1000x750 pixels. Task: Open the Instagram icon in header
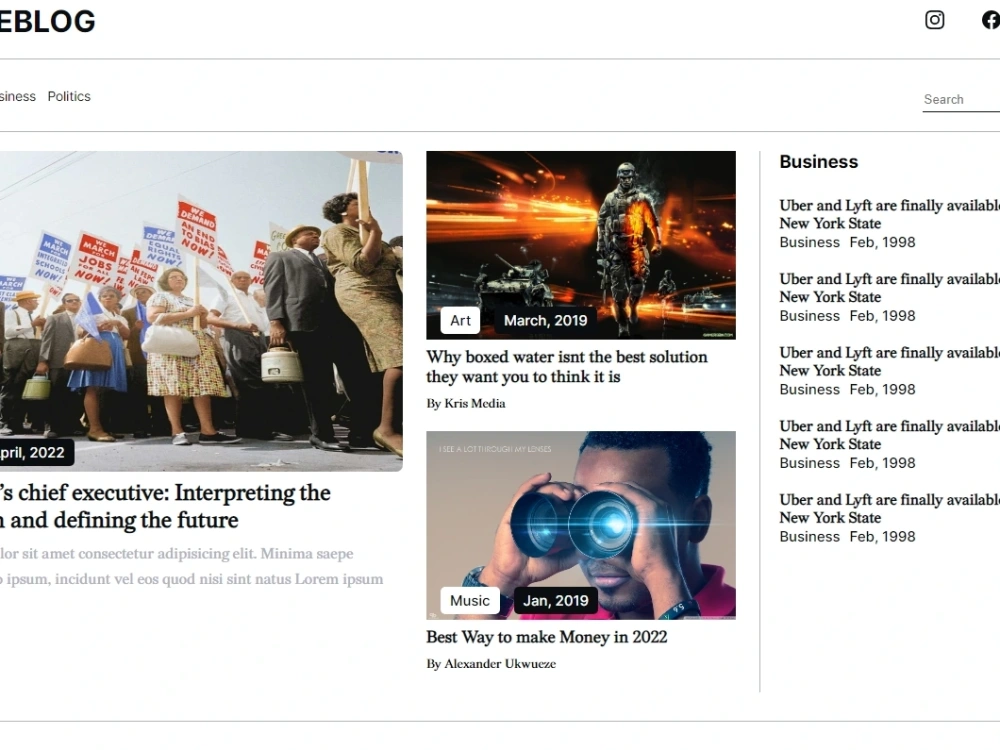(x=934, y=20)
